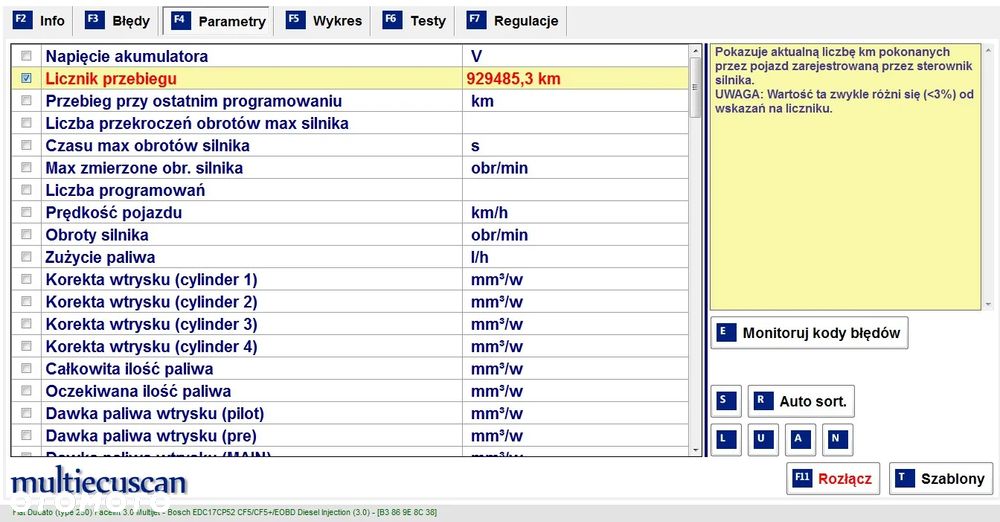Select the Zużycie paliwa checkbox

26,257
